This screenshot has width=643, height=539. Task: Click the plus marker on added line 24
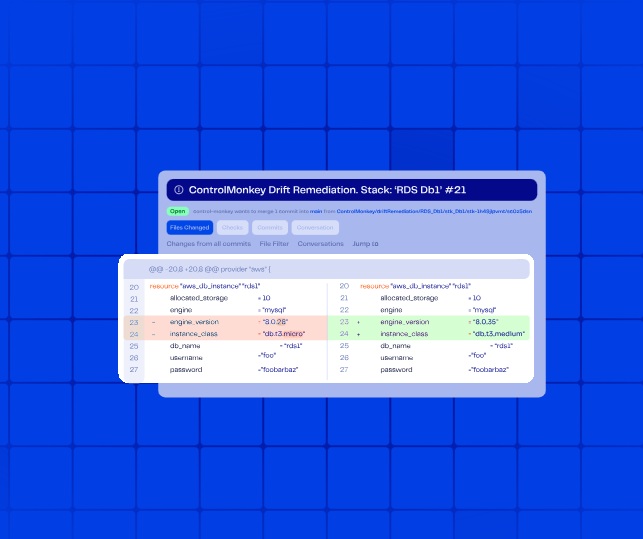pyautogui.click(x=359, y=334)
